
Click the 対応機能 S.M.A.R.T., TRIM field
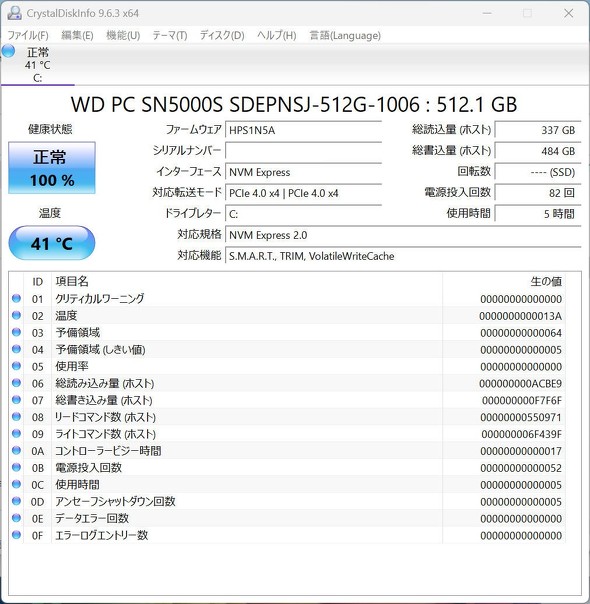click(403, 256)
